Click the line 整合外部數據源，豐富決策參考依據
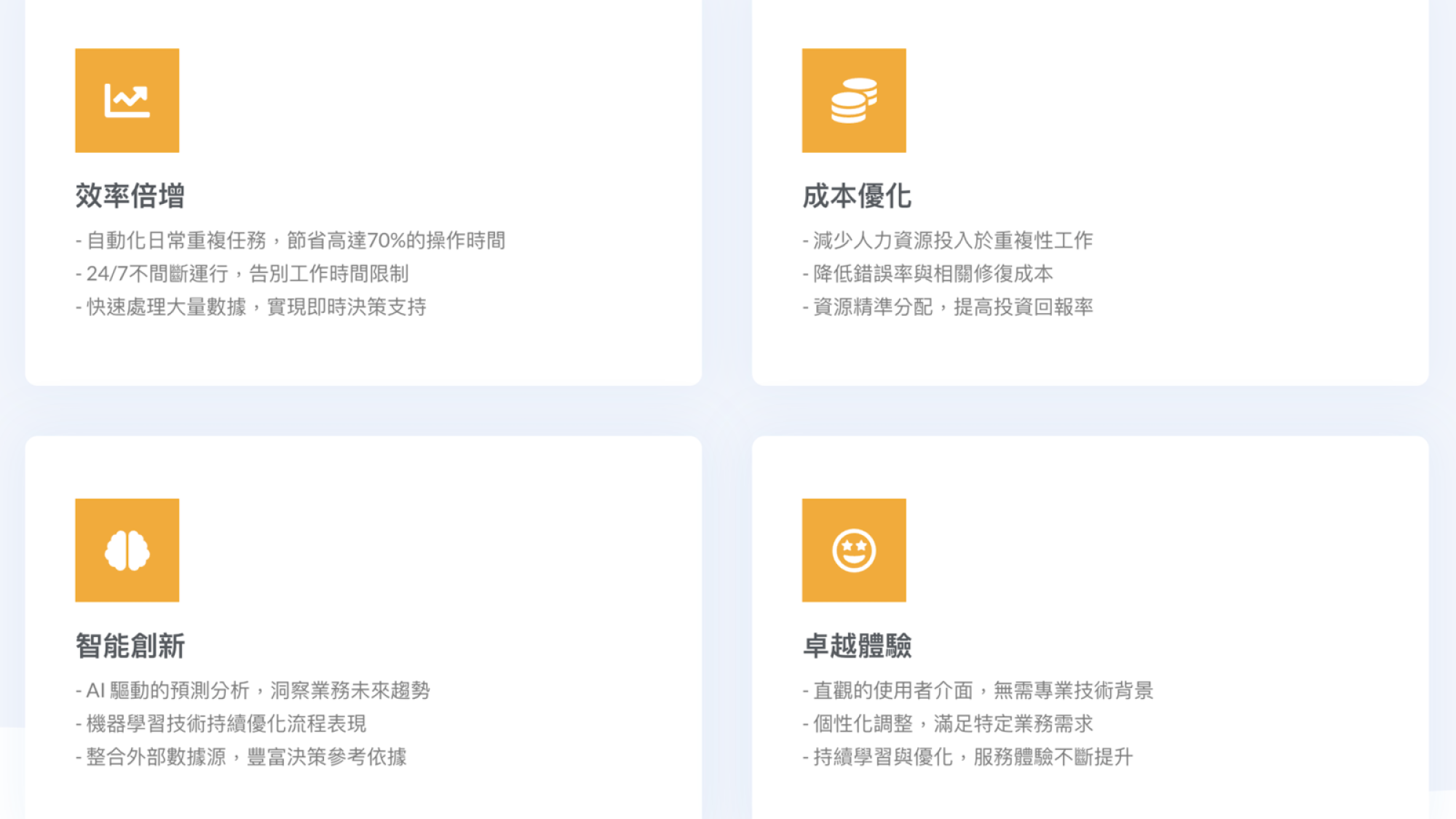 coord(241,757)
